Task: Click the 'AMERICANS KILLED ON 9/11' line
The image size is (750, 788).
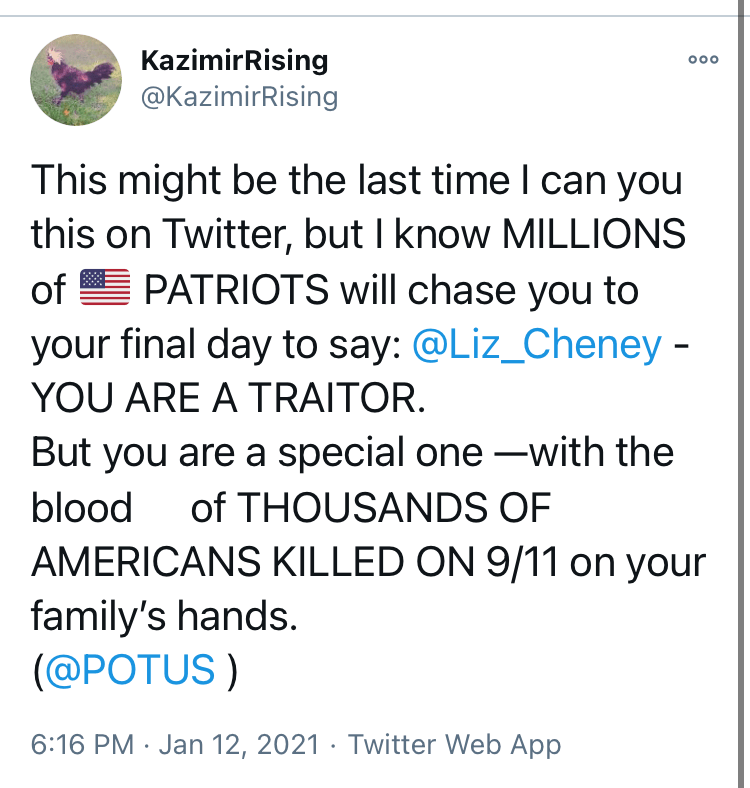Action: click(x=295, y=561)
